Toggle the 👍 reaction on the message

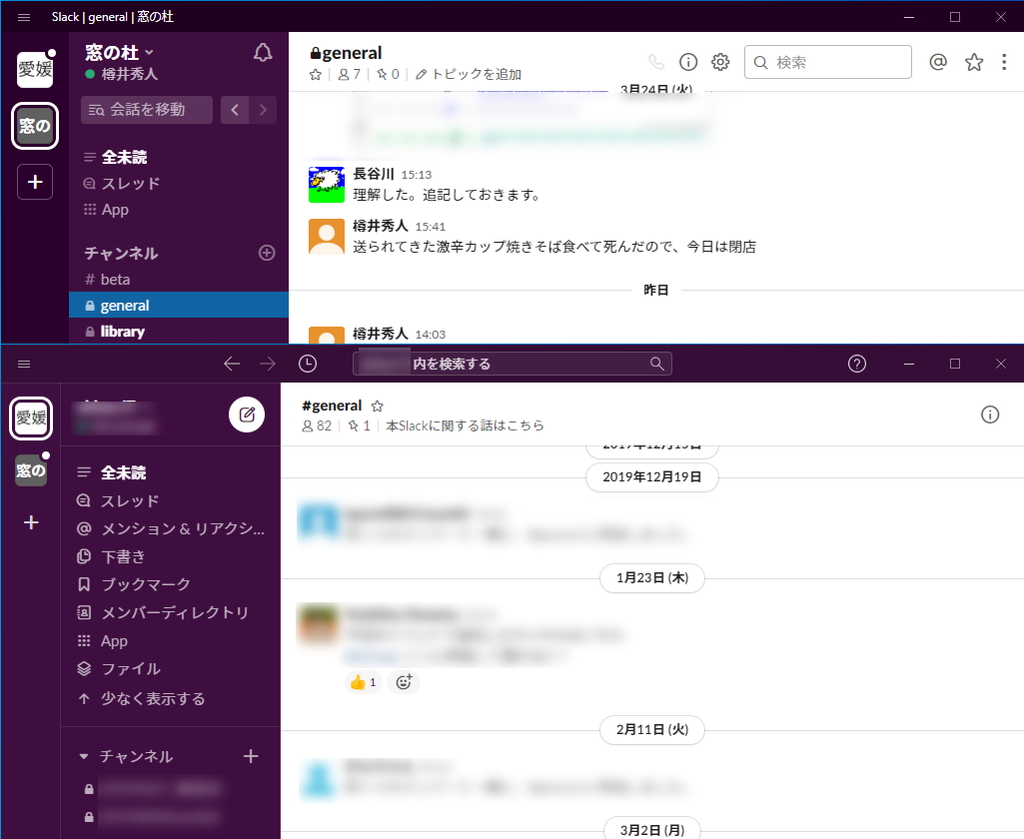click(362, 681)
